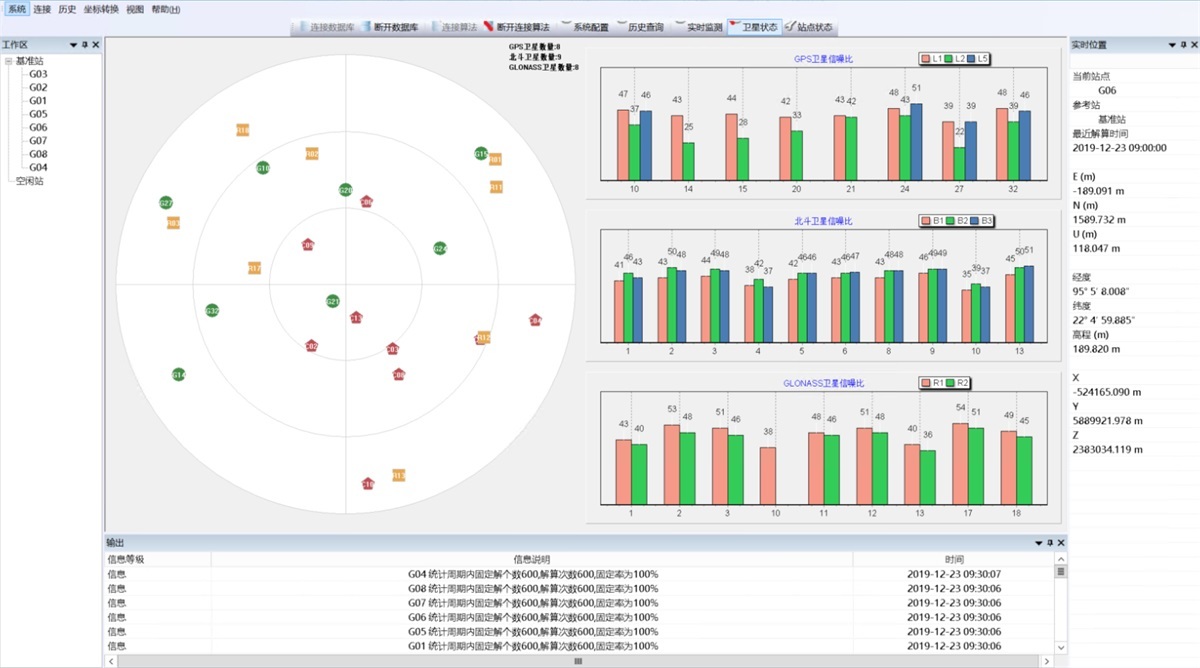Click GPS satellite G24 on the skyplot

pyautogui.click(x=440, y=248)
